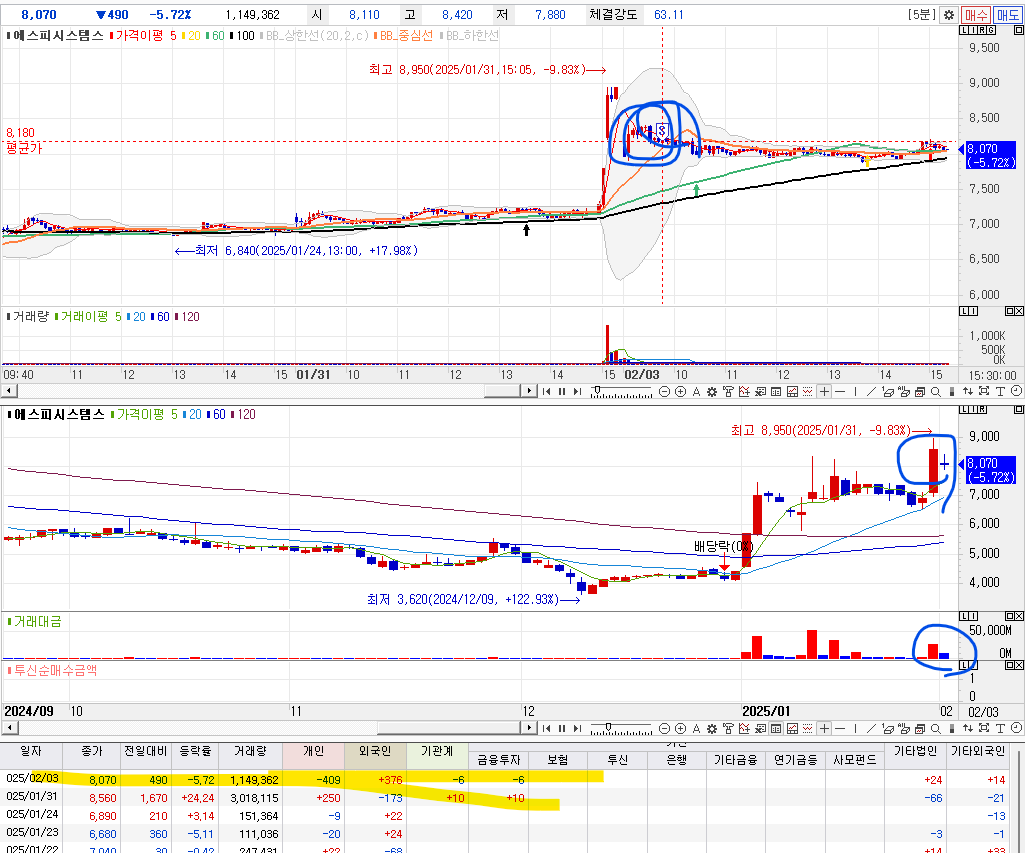Toggle L button in the 거래량 volume pane

point(964,311)
